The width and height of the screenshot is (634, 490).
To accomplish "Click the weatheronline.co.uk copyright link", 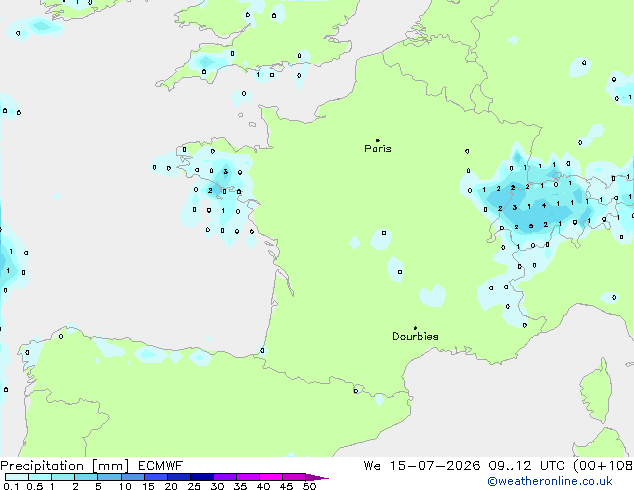I will click(550, 481).
